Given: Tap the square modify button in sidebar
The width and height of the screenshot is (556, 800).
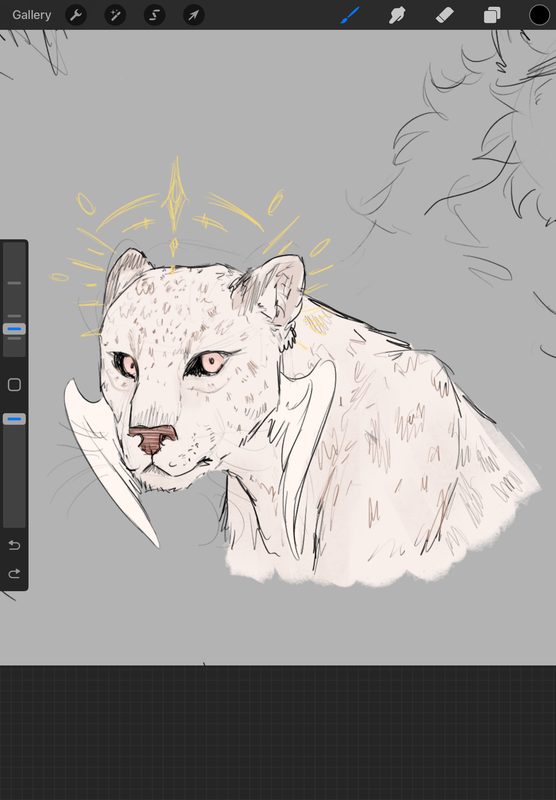Looking at the screenshot, I should pos(14,385).
